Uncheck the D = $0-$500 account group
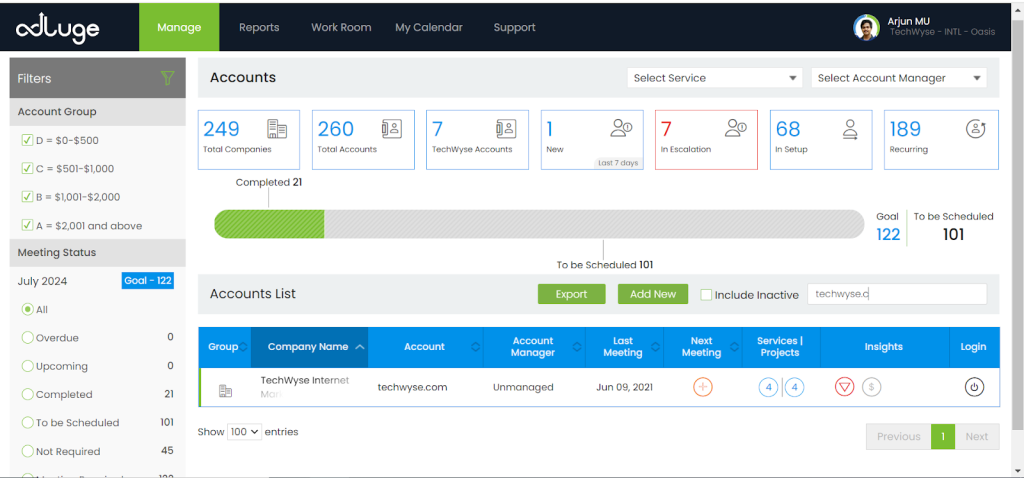Image resolution: width=1024 pixels, height=478 pixels. [28, 141]
